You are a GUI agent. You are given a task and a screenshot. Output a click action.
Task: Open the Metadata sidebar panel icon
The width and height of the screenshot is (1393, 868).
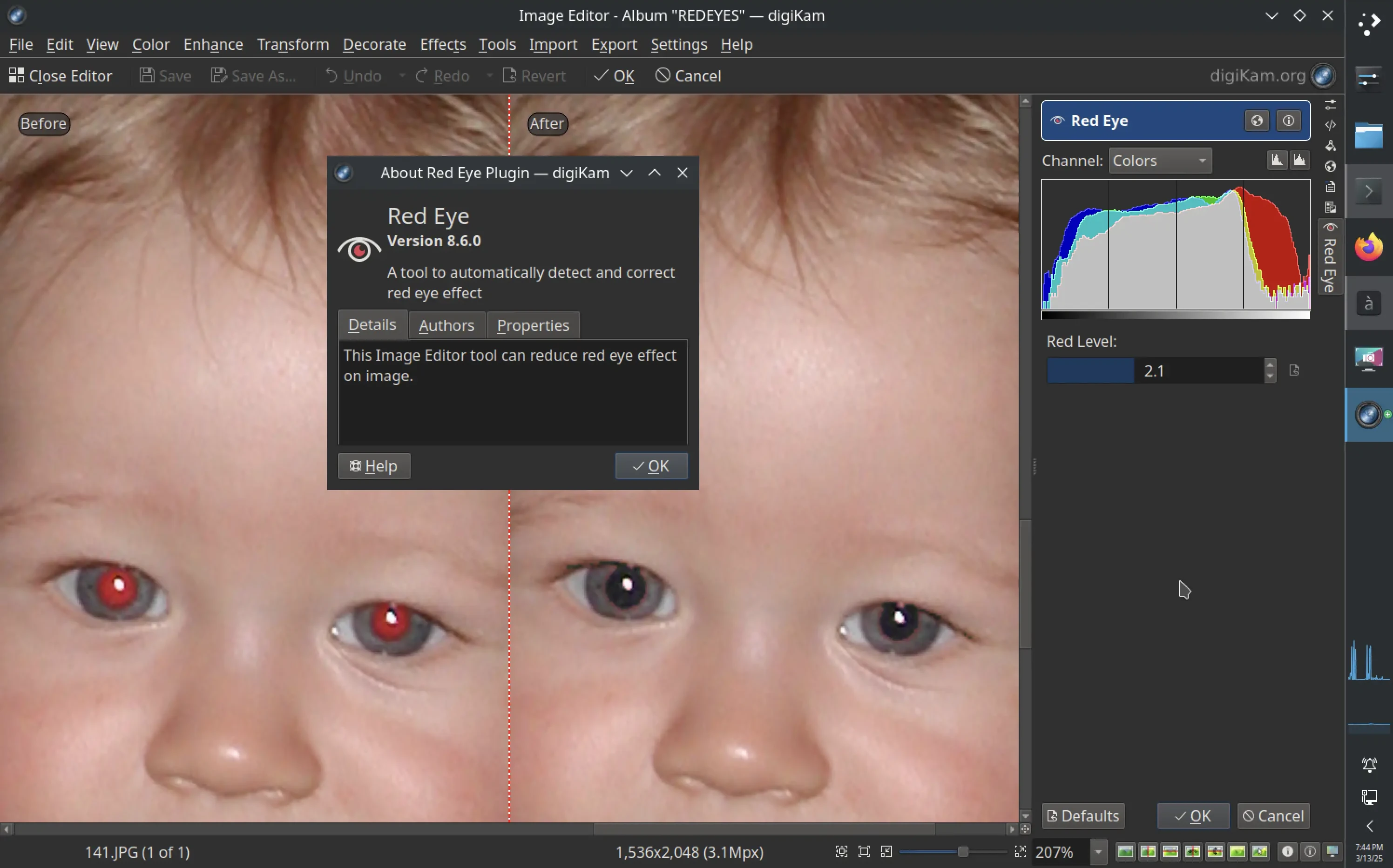click(x=1331, y=125)
